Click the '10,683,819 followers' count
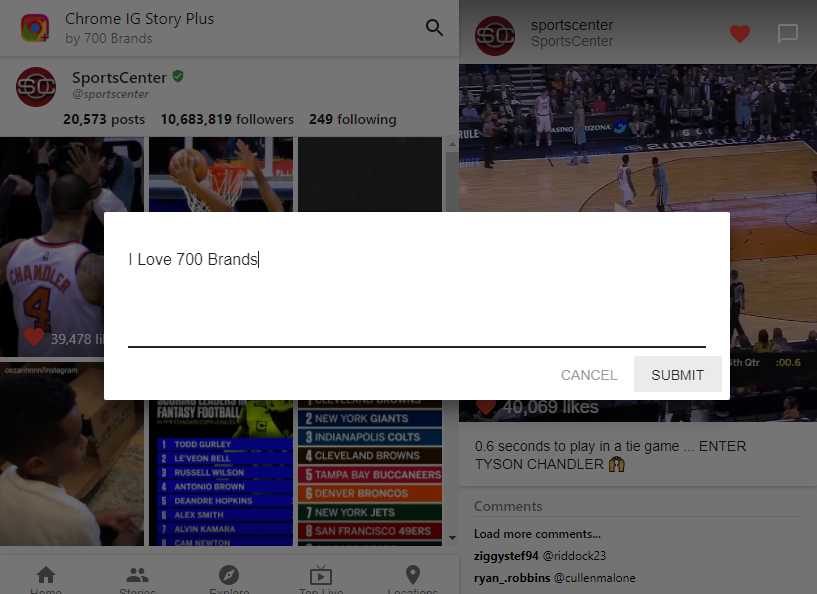817x594 pixels. click(227, 119)
